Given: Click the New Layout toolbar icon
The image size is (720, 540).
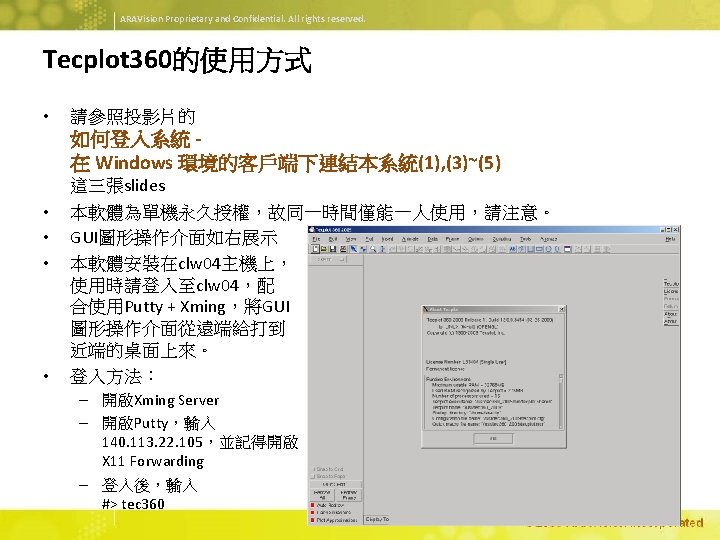Looking at the screenshot, I should coord(315,249).
